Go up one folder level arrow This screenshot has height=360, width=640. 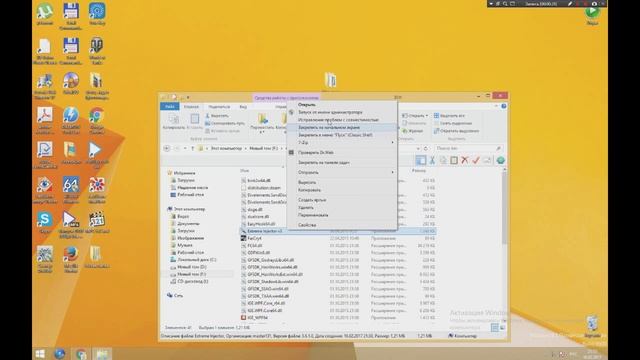tap(192, 148)
